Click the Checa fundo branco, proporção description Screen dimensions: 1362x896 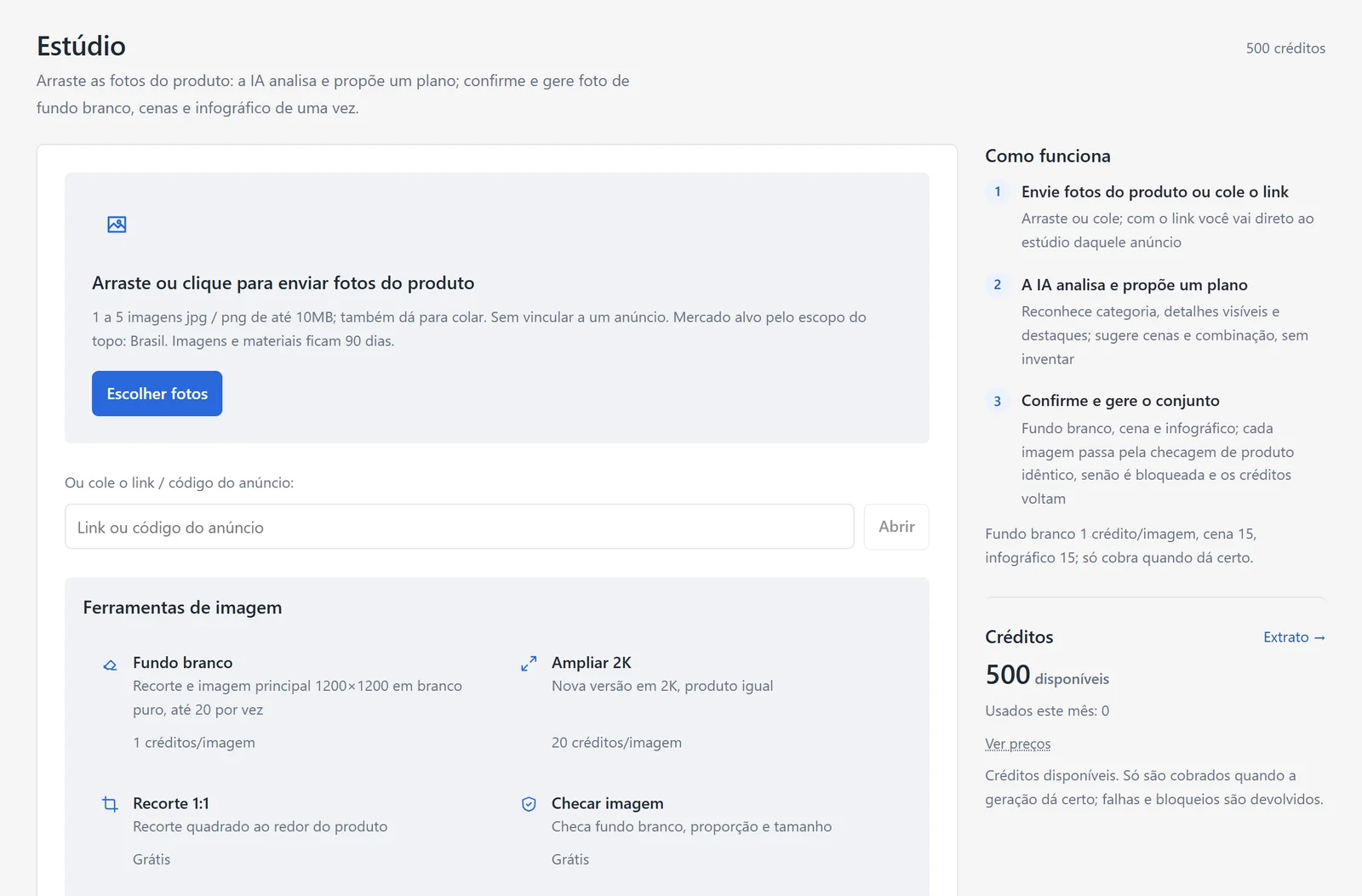click(x=691, y=826)
